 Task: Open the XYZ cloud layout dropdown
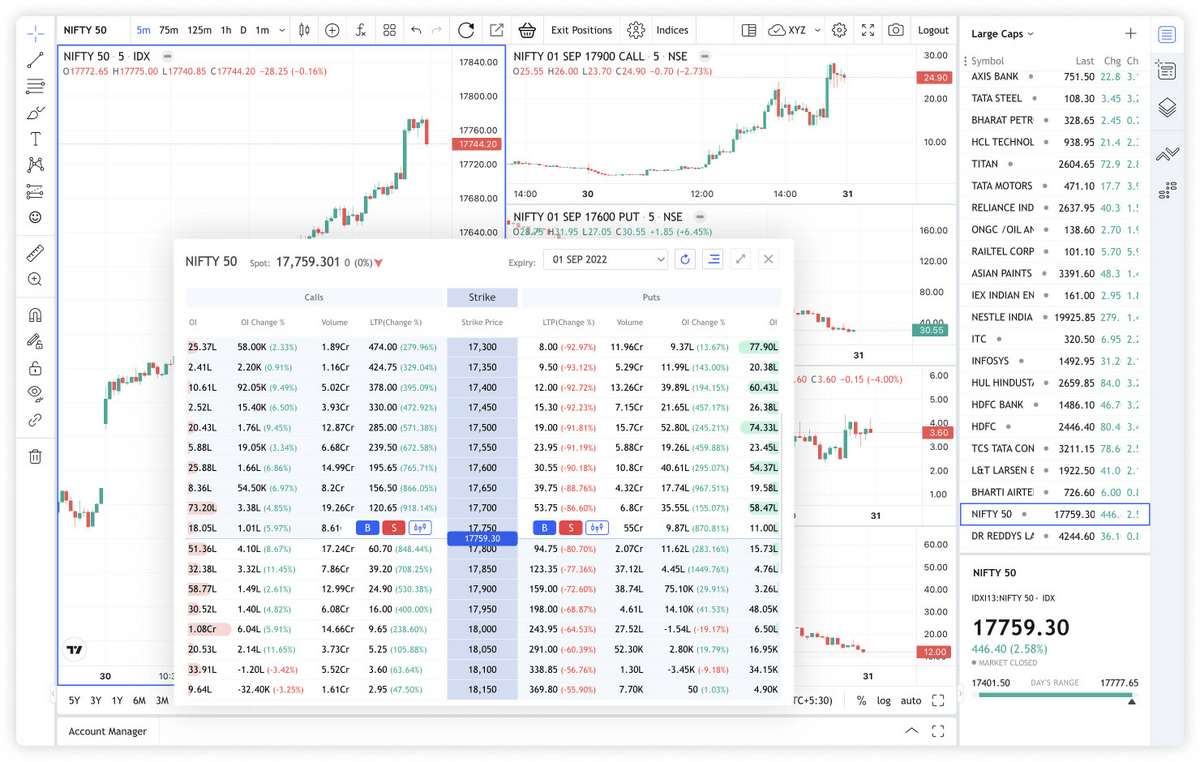coord(795,30)
